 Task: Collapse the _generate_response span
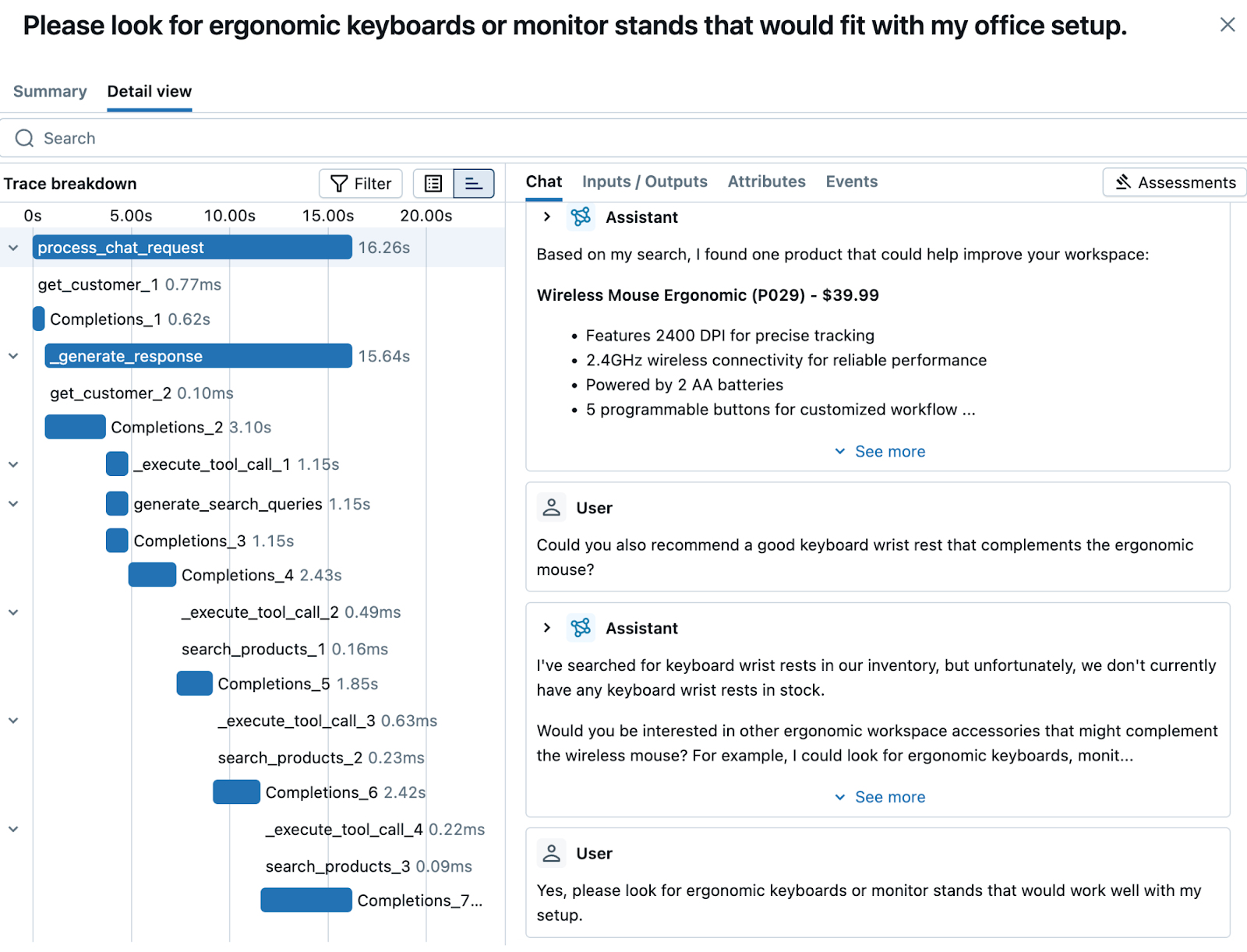13,356
